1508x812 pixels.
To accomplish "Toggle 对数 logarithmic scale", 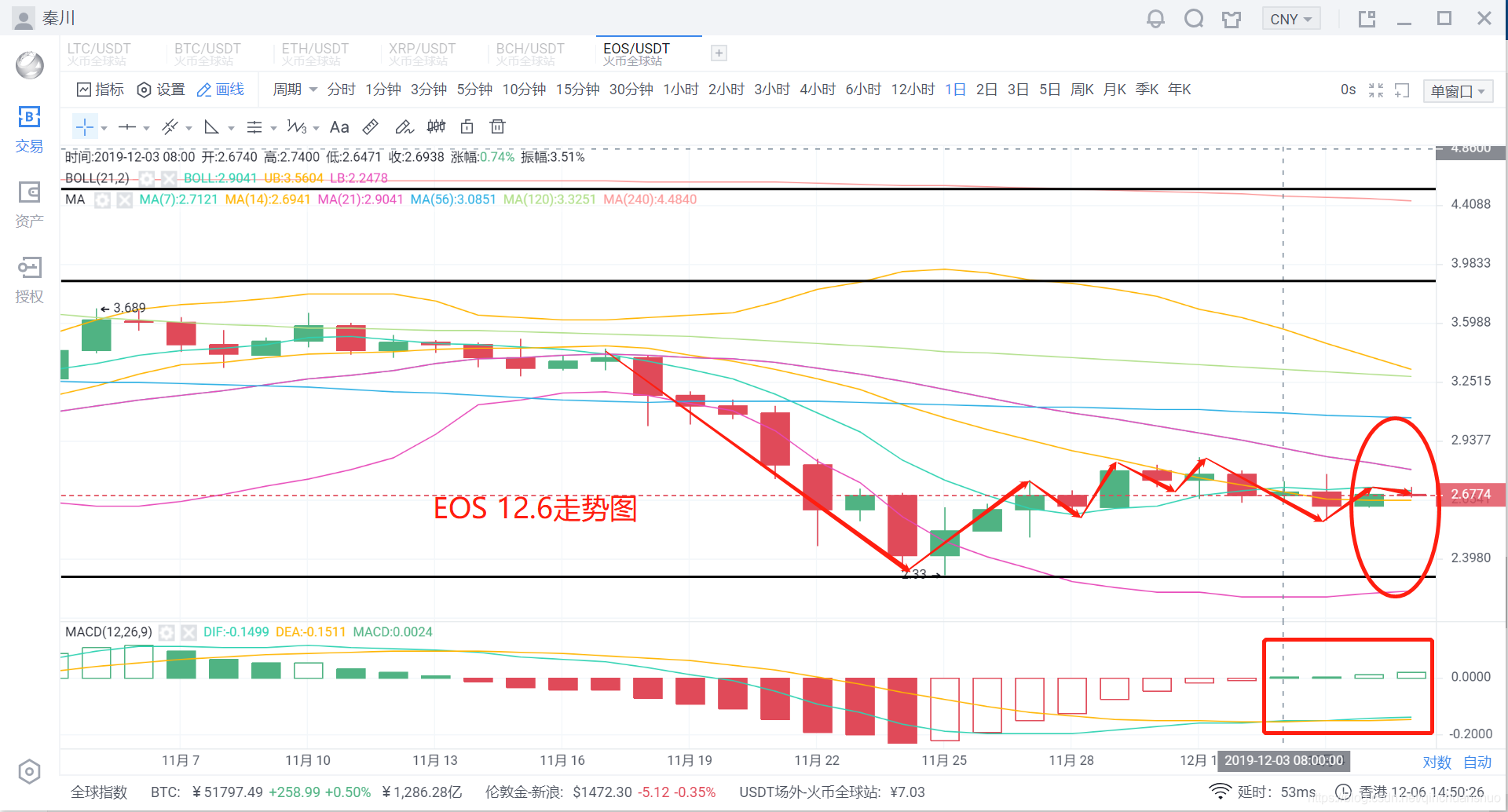I will point(1437,763).
